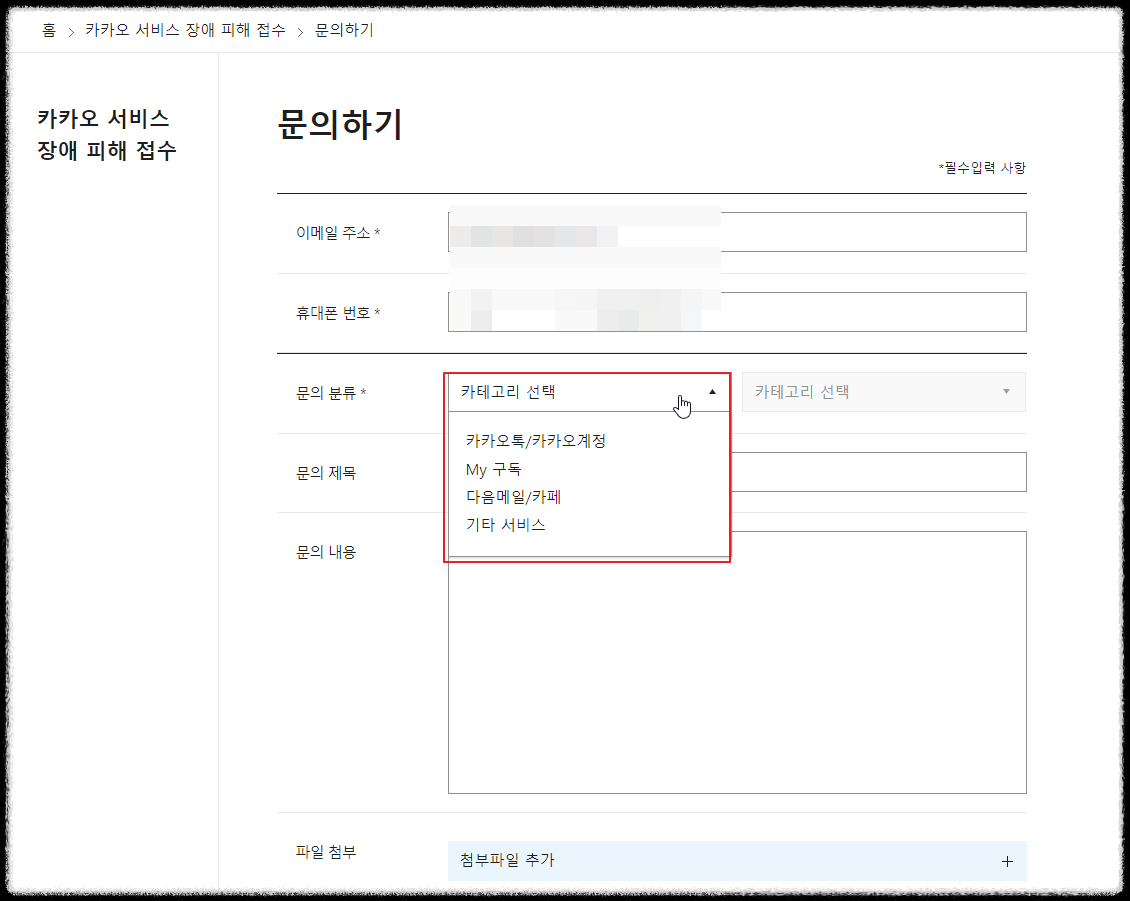Click the 파일 첨부 label
This screenshot has width=1130, height=901.
tap(326, 852)
